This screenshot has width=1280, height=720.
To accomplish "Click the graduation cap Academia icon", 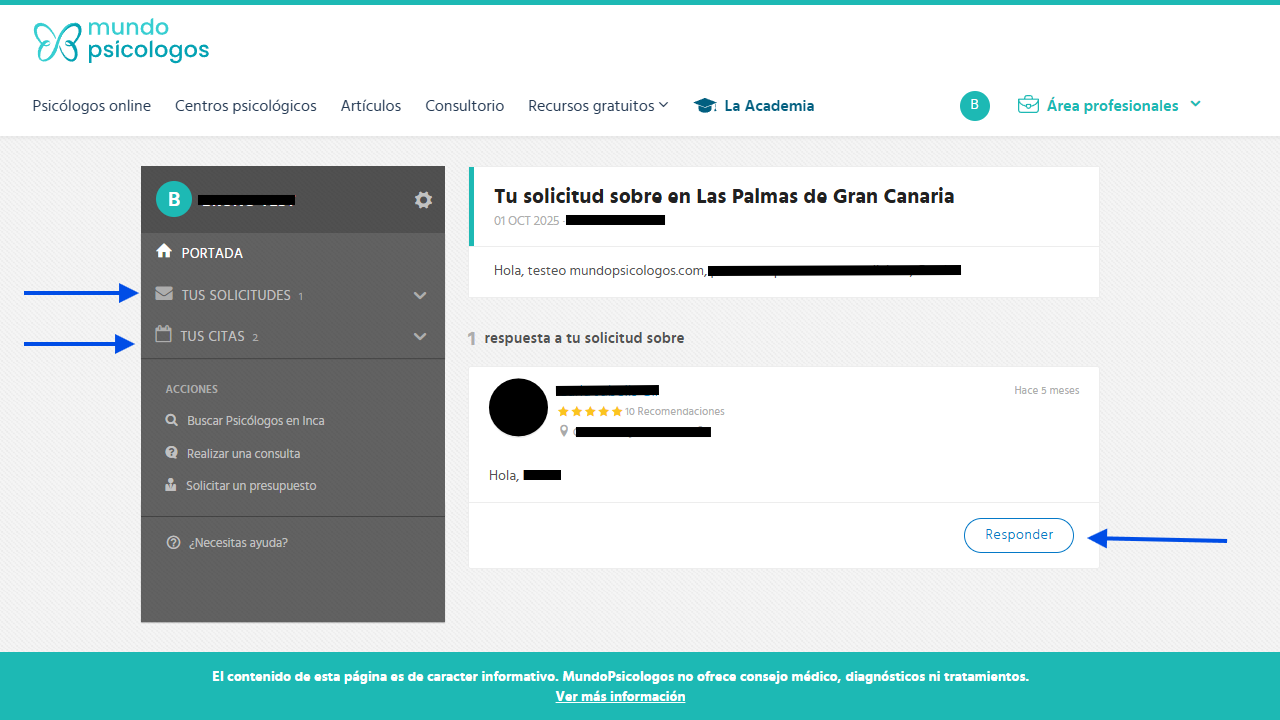I will pyautogui.click(x=705, y=106).
